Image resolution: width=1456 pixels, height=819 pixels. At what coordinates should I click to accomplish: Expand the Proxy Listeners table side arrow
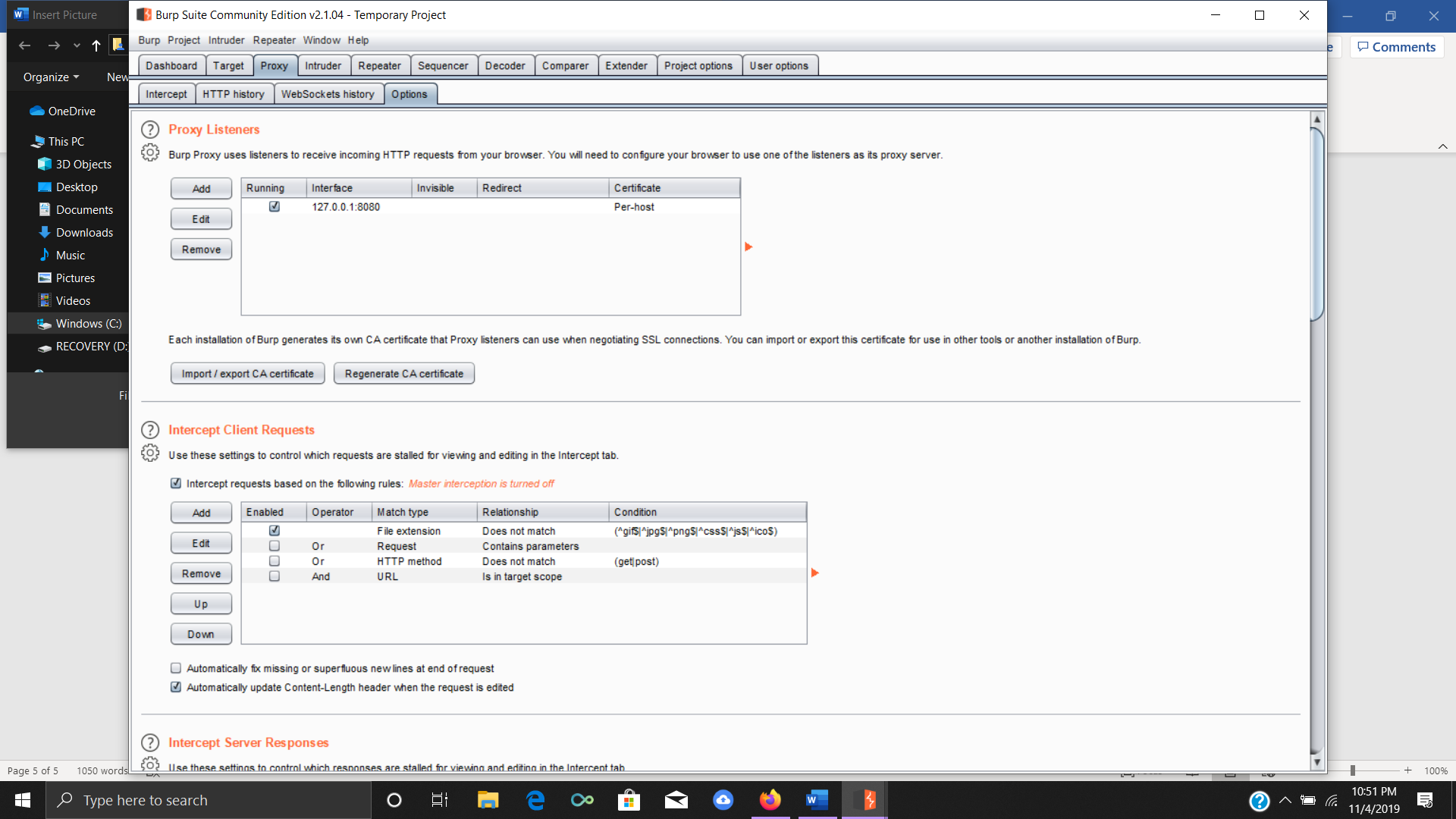[x=748, y=247]
